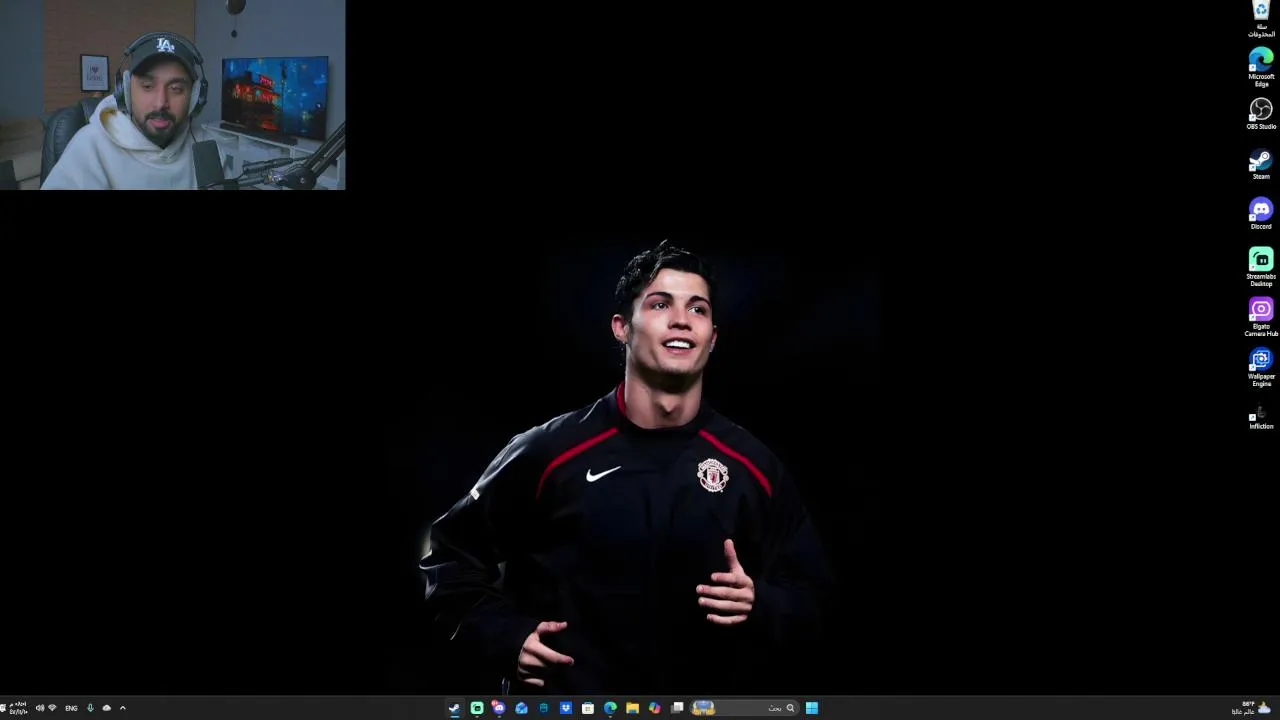The image size is (1280, 720).
Task: Click the microphone tray icon
Action: pos(90,708)
